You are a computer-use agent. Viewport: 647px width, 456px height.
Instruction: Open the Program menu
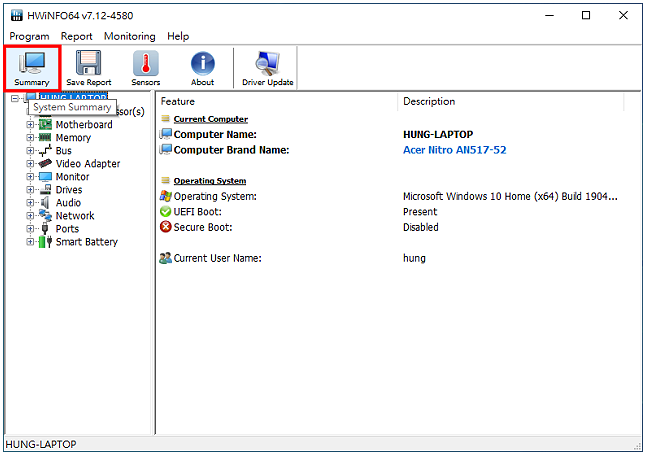click(29, 36)
